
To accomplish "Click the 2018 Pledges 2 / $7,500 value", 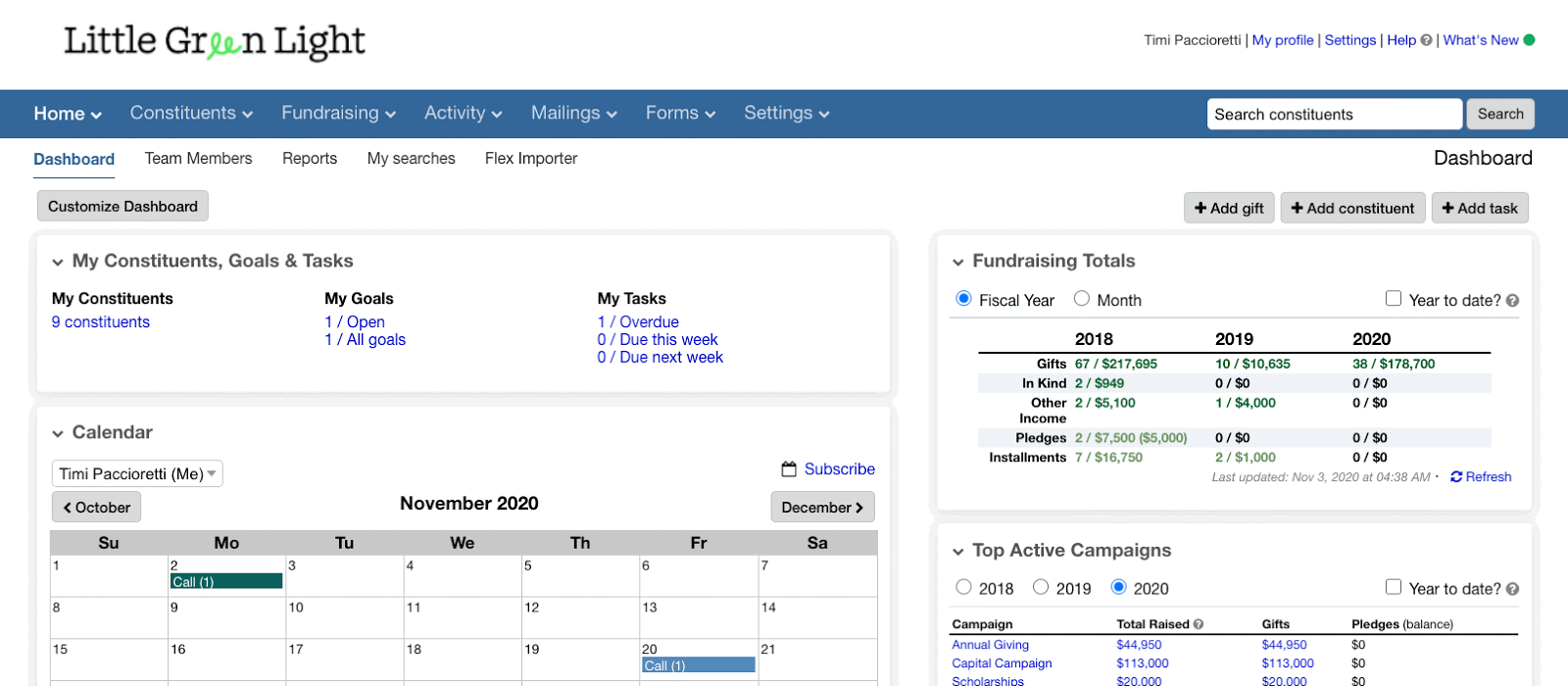I will [1131, 438].
